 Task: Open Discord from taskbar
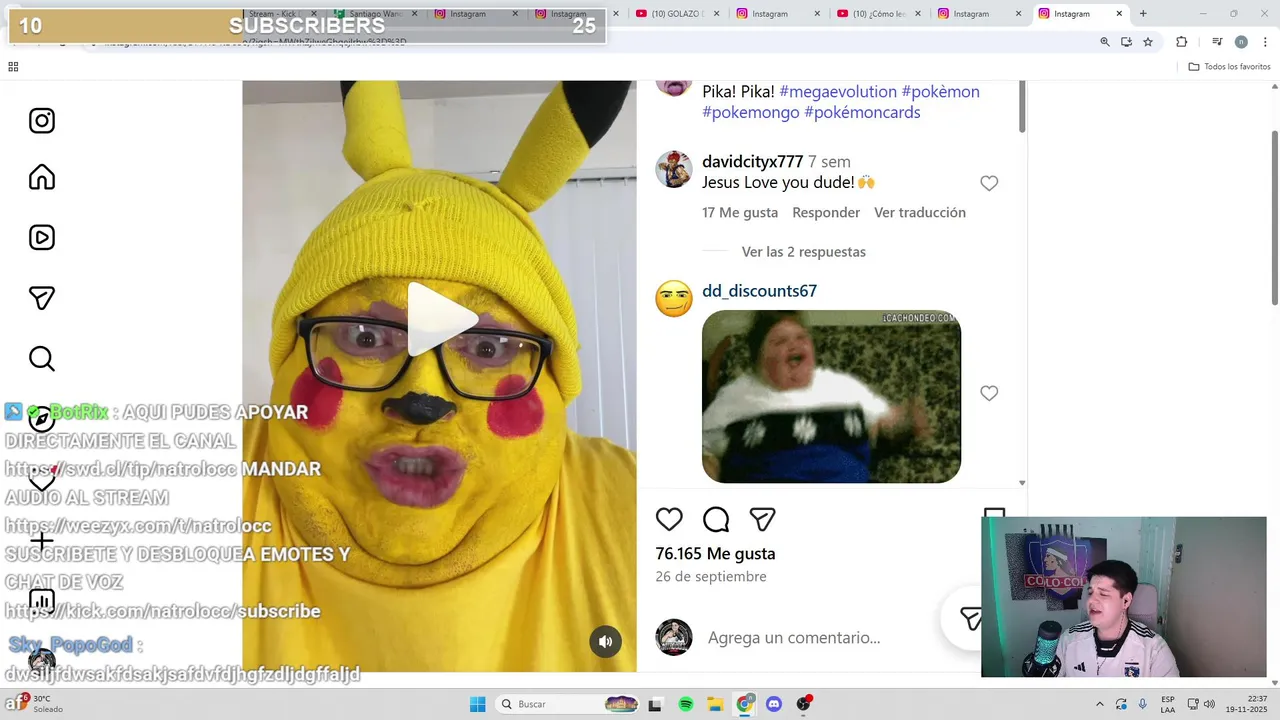(774, 704)
